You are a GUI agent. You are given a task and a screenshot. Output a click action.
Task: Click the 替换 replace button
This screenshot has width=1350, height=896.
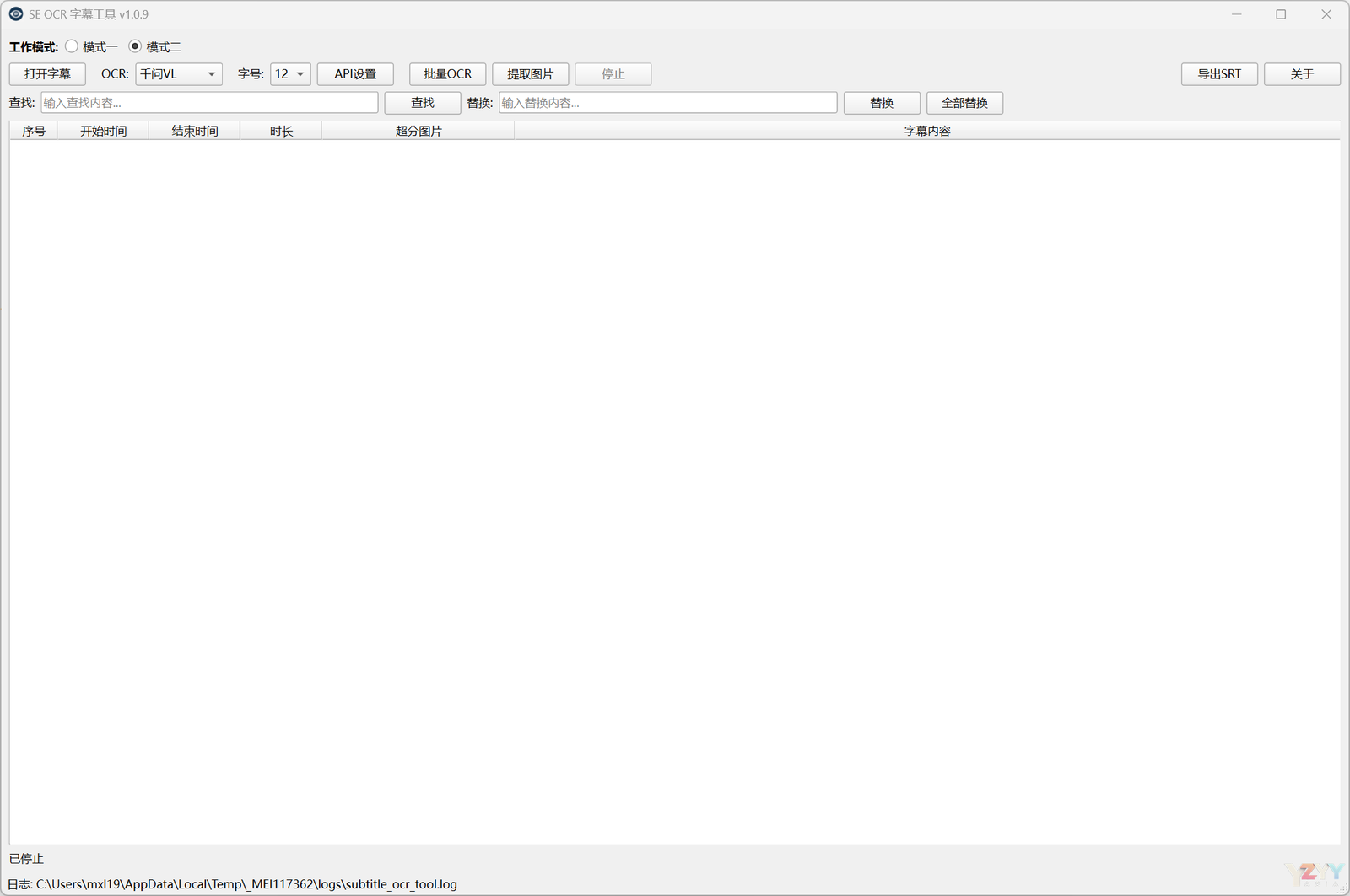tap(882, 103)
